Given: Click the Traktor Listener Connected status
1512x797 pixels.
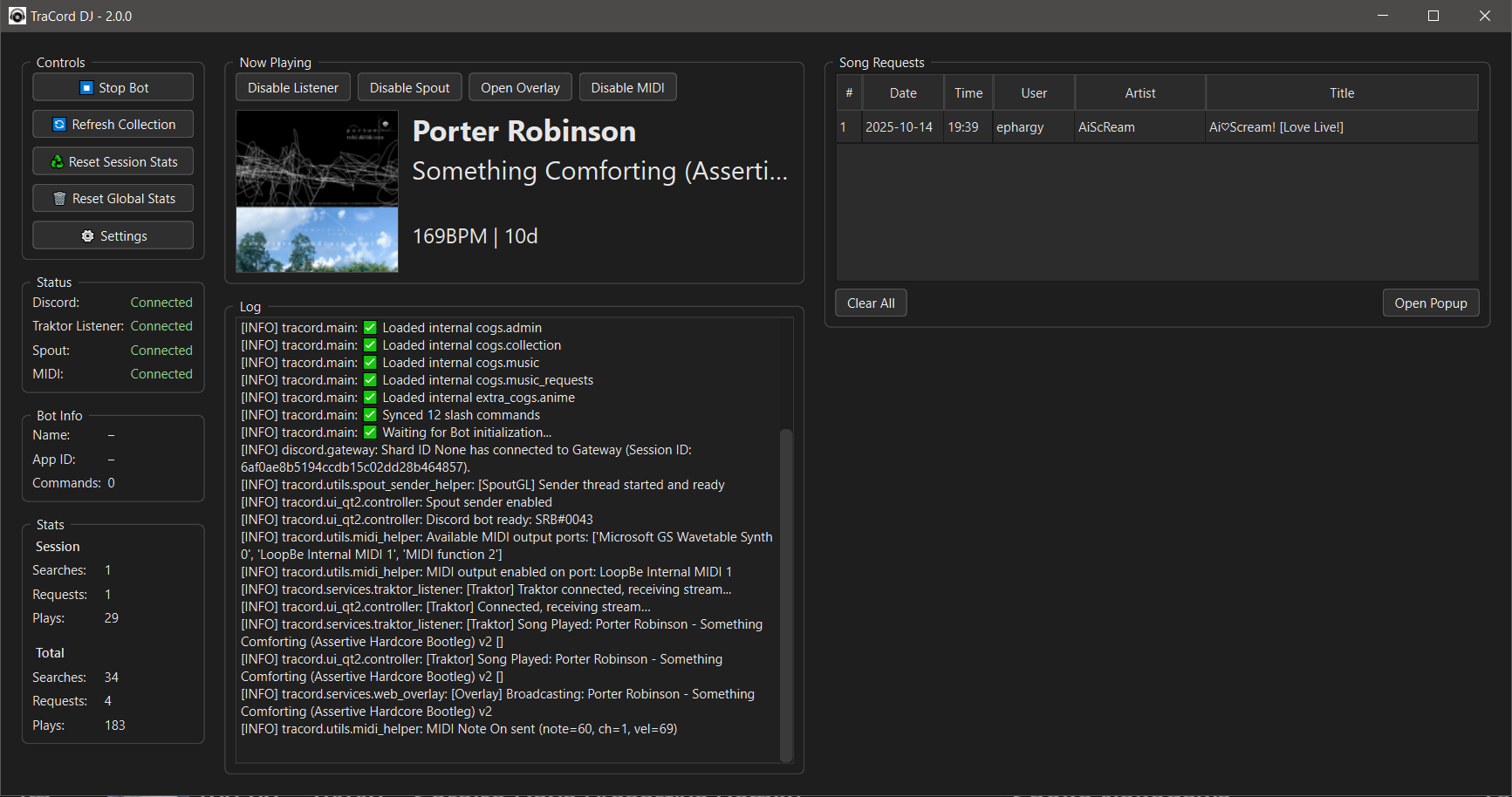Looking at the screenshot, I should [161, 326].
